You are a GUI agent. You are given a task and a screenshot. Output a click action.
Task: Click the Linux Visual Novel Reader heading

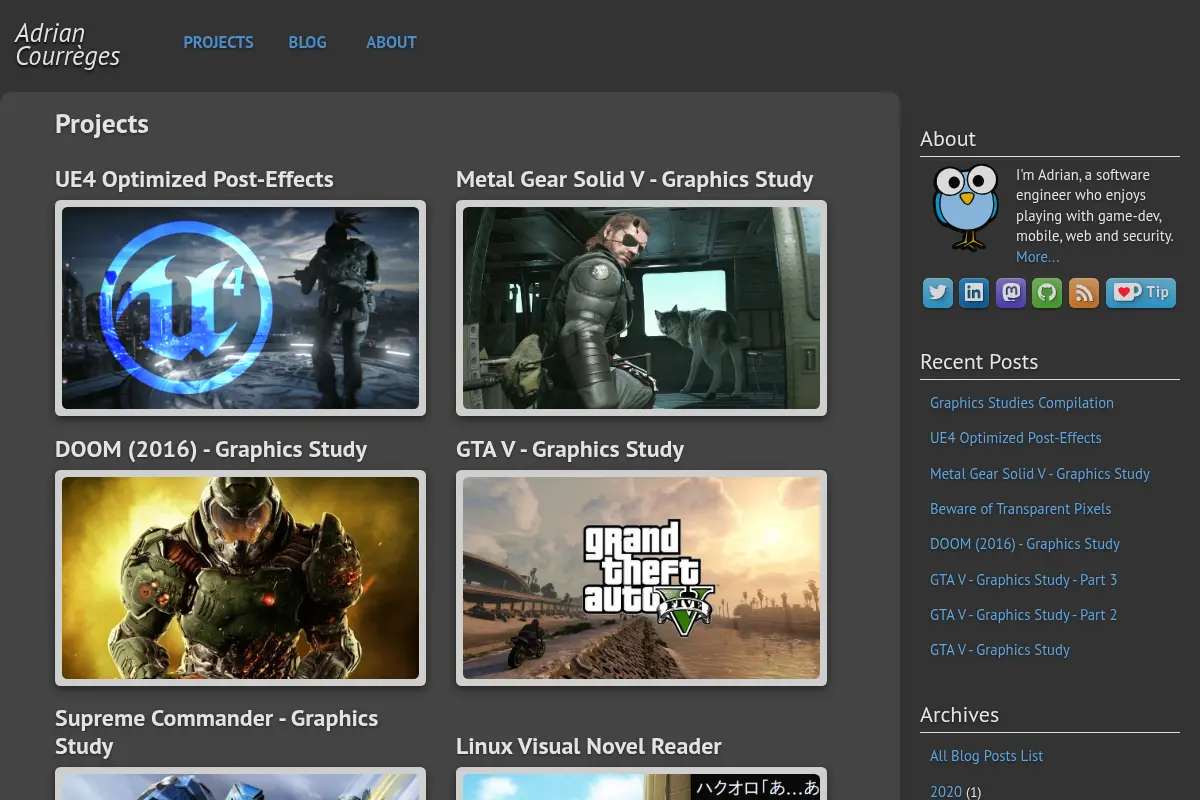click(x=589, y=747)
